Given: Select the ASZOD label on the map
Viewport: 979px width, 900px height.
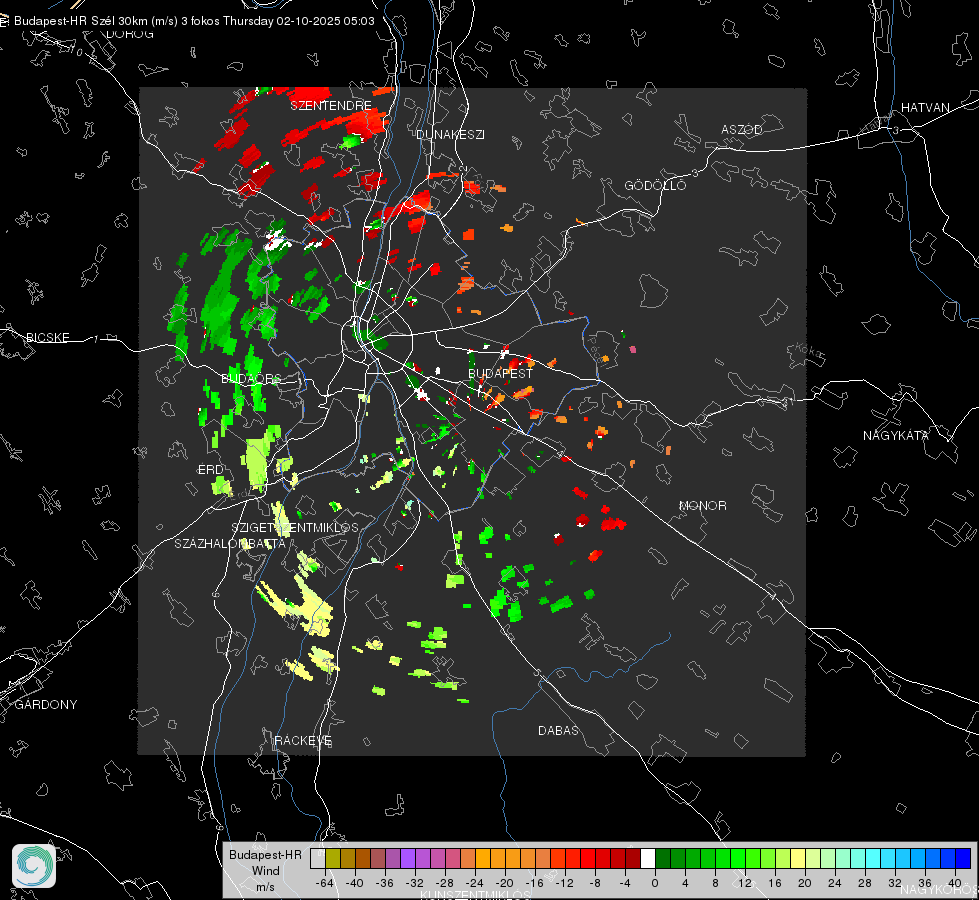Looking at the screenshot, I should pos(742,129).
